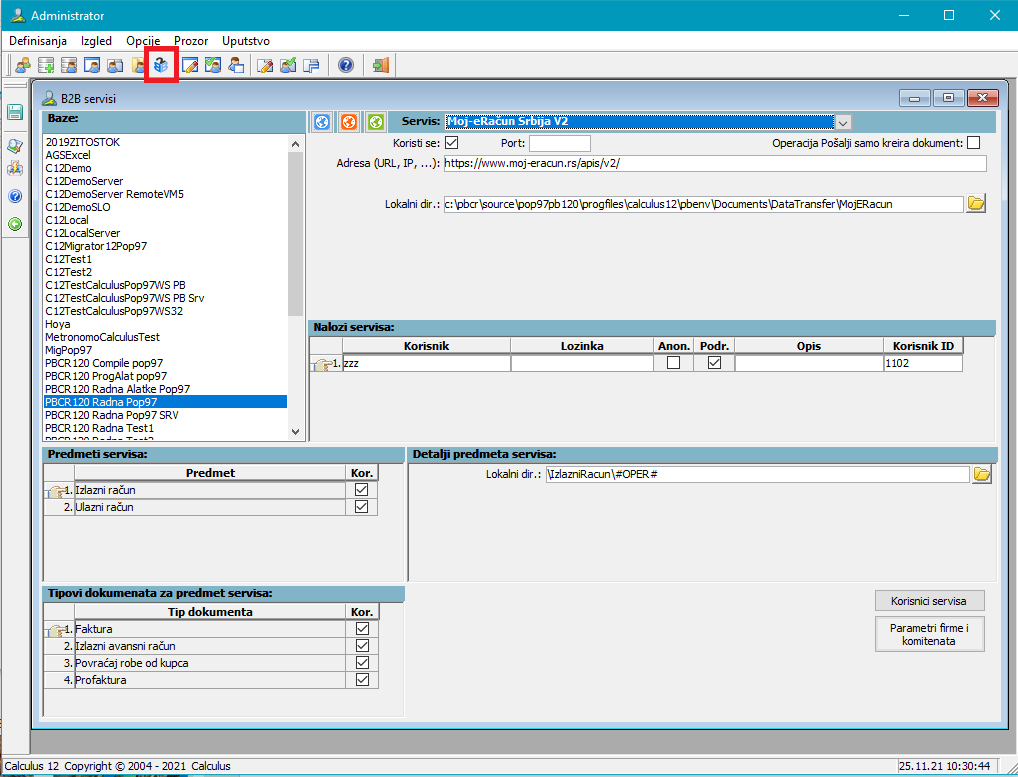
Task: Click the B2B servisi toolbar icon highlighted in red
Action: [161, 66]
